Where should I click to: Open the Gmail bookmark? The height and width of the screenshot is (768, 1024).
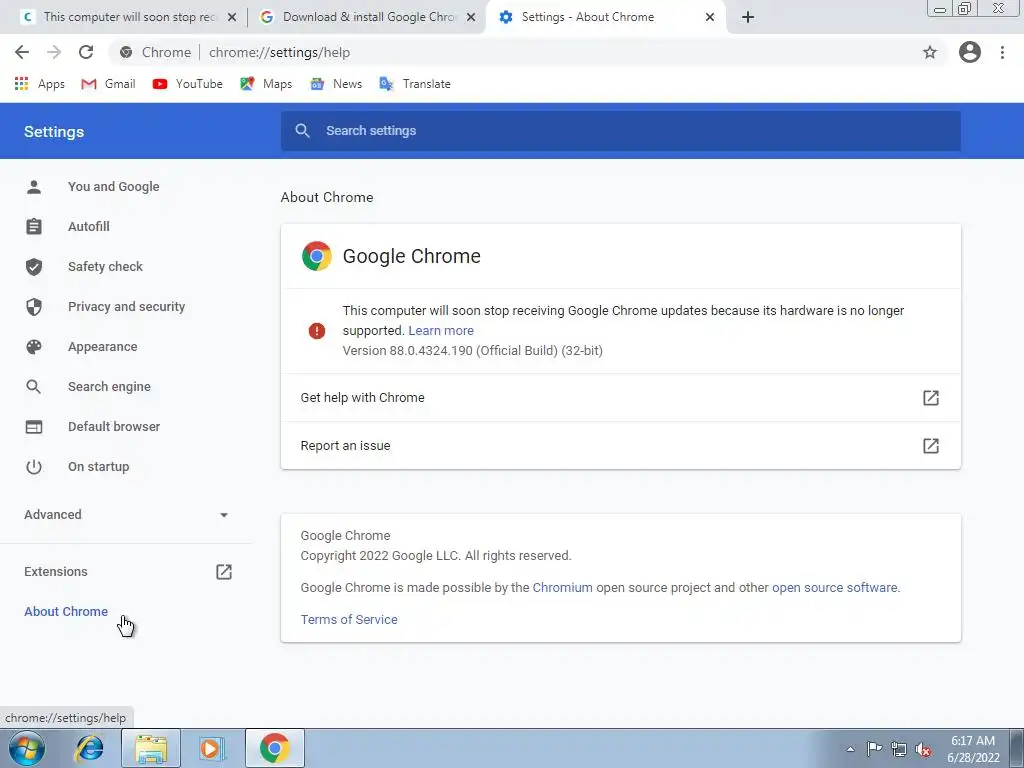pyautogui.click(x=108, y=84)
